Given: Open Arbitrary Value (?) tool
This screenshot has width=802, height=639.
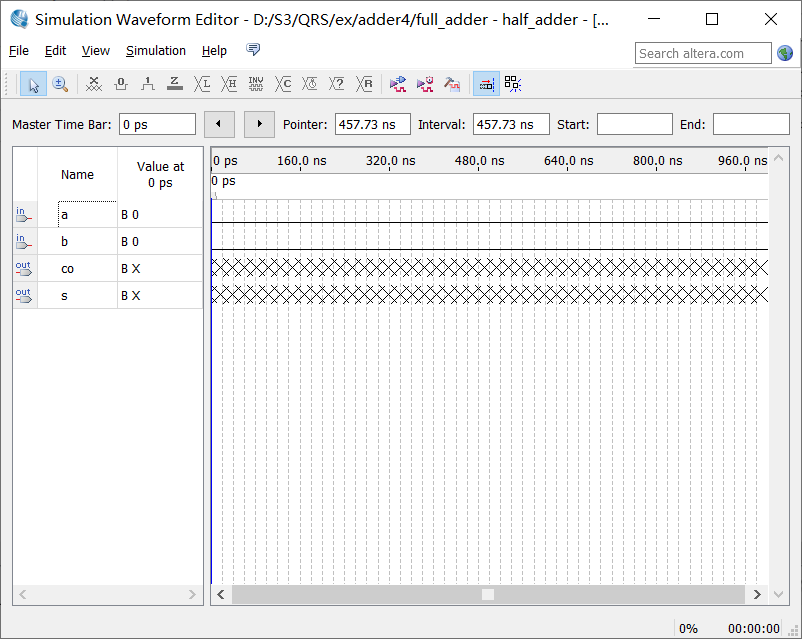Looking at the screenshot, I should pos(337,84).
